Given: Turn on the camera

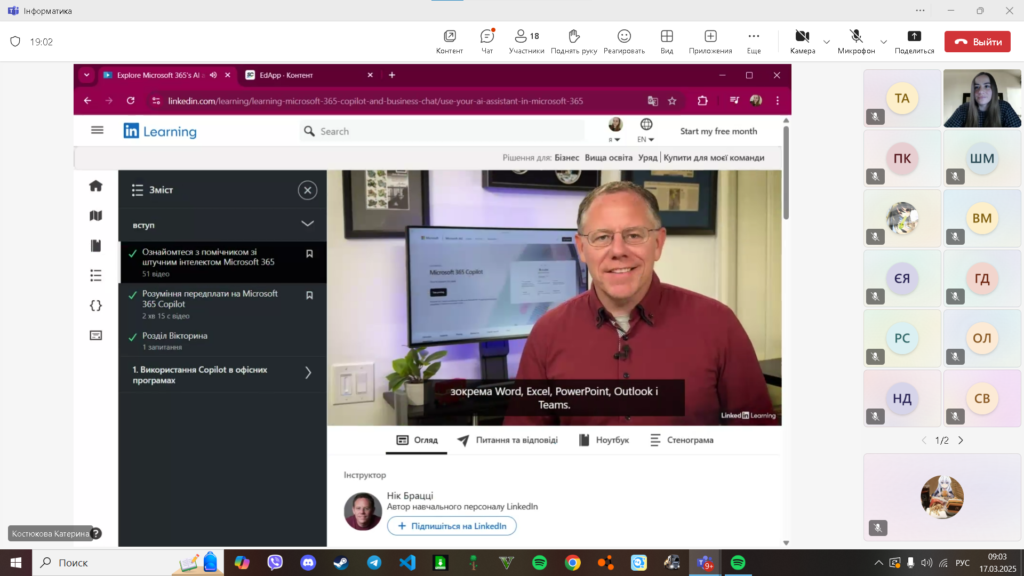Looking at the screenshot, I should (x=803, y=42).
